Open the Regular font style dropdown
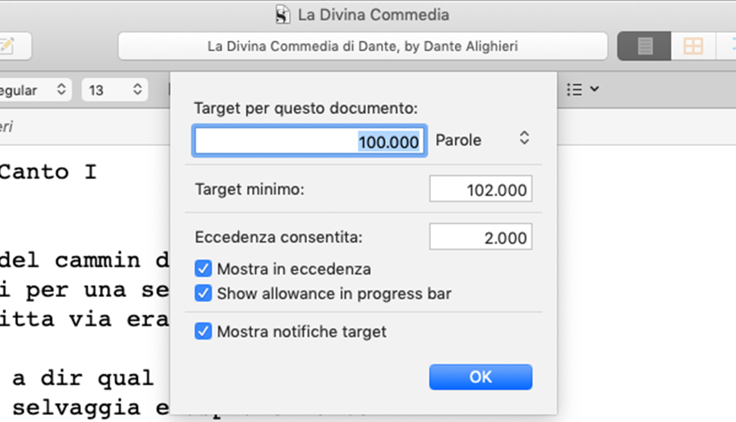The image size is (736, 422). point(33,90)
